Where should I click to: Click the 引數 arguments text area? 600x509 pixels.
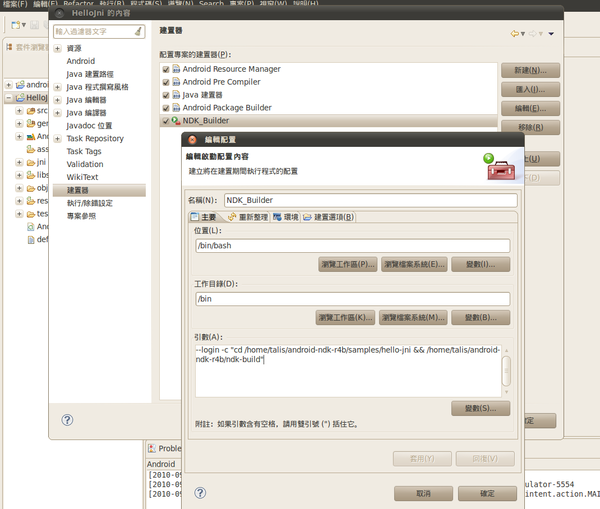click(x=348, y=371)
